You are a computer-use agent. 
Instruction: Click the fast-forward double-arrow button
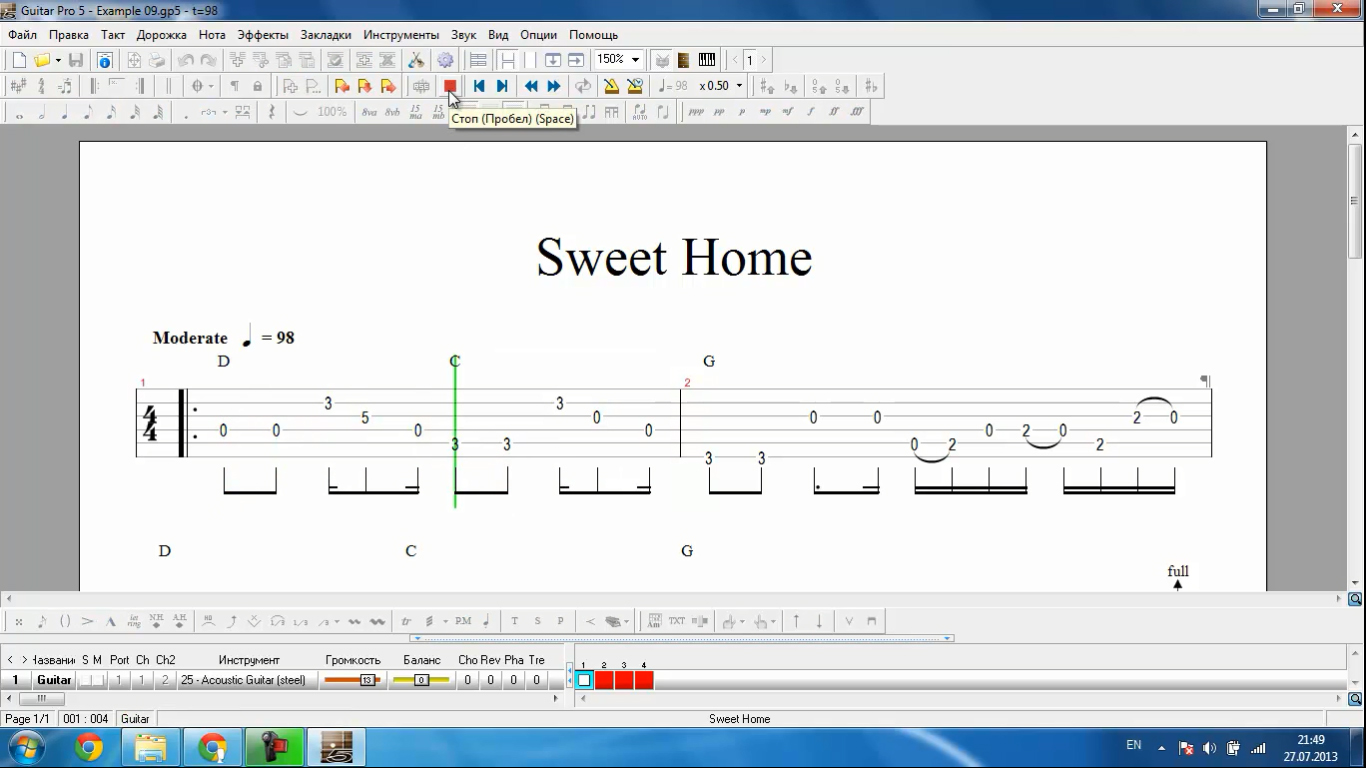[554, 86]
